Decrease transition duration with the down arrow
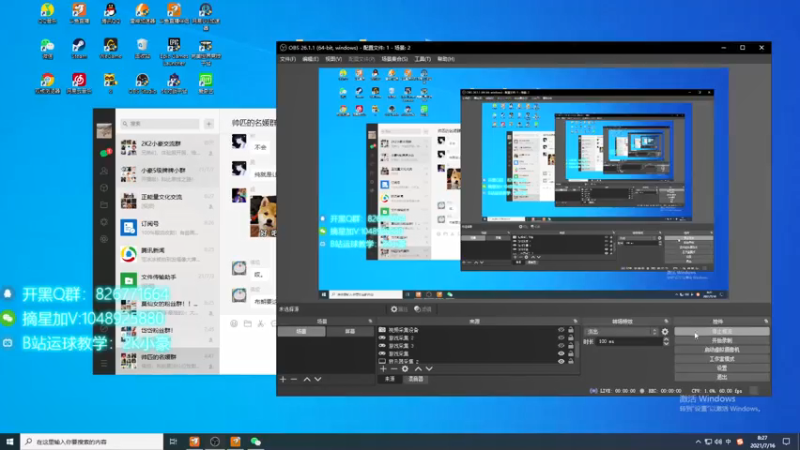Image resolution: width=800 pixels, height=450 pixels. point(666,344)
